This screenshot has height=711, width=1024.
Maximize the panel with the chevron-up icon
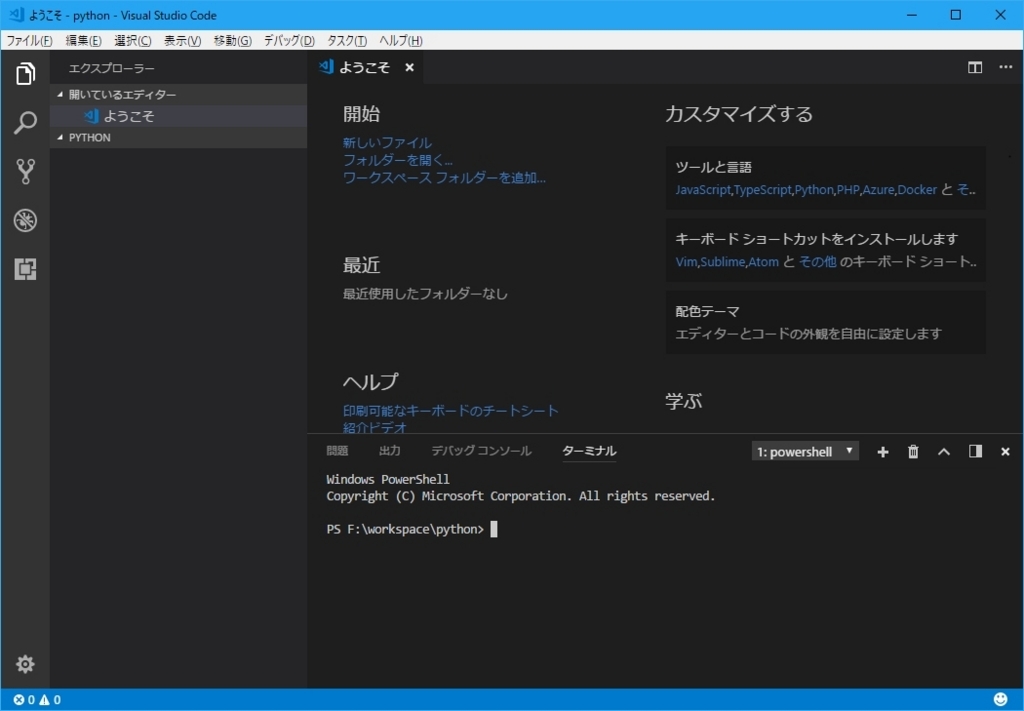point(944,452)
